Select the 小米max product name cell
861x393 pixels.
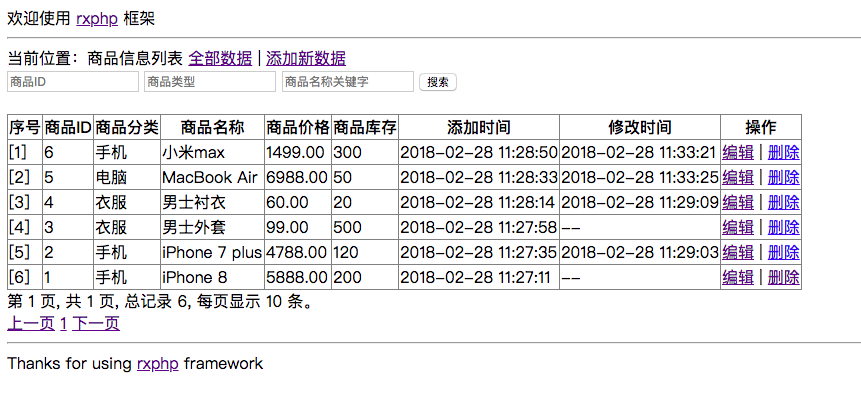pos(213,152)
